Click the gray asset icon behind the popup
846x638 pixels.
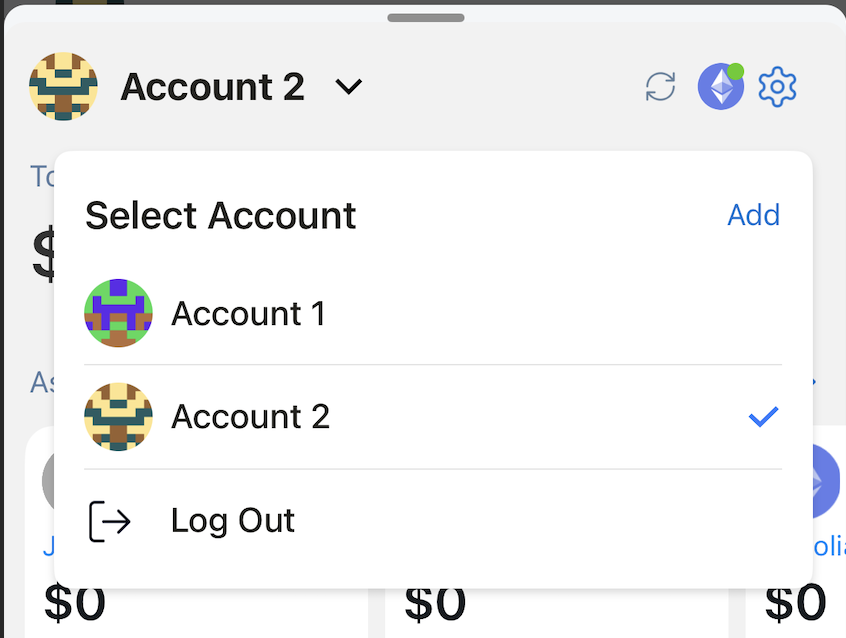coord(48,482)
